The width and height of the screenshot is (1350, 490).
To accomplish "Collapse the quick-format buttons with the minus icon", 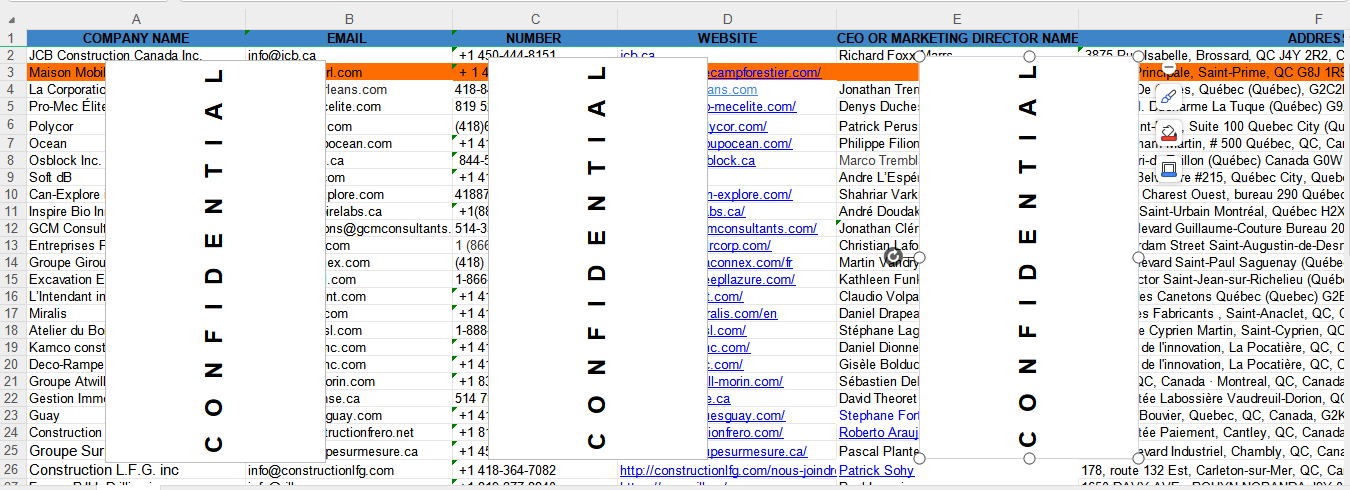I will coord(1168,66).
